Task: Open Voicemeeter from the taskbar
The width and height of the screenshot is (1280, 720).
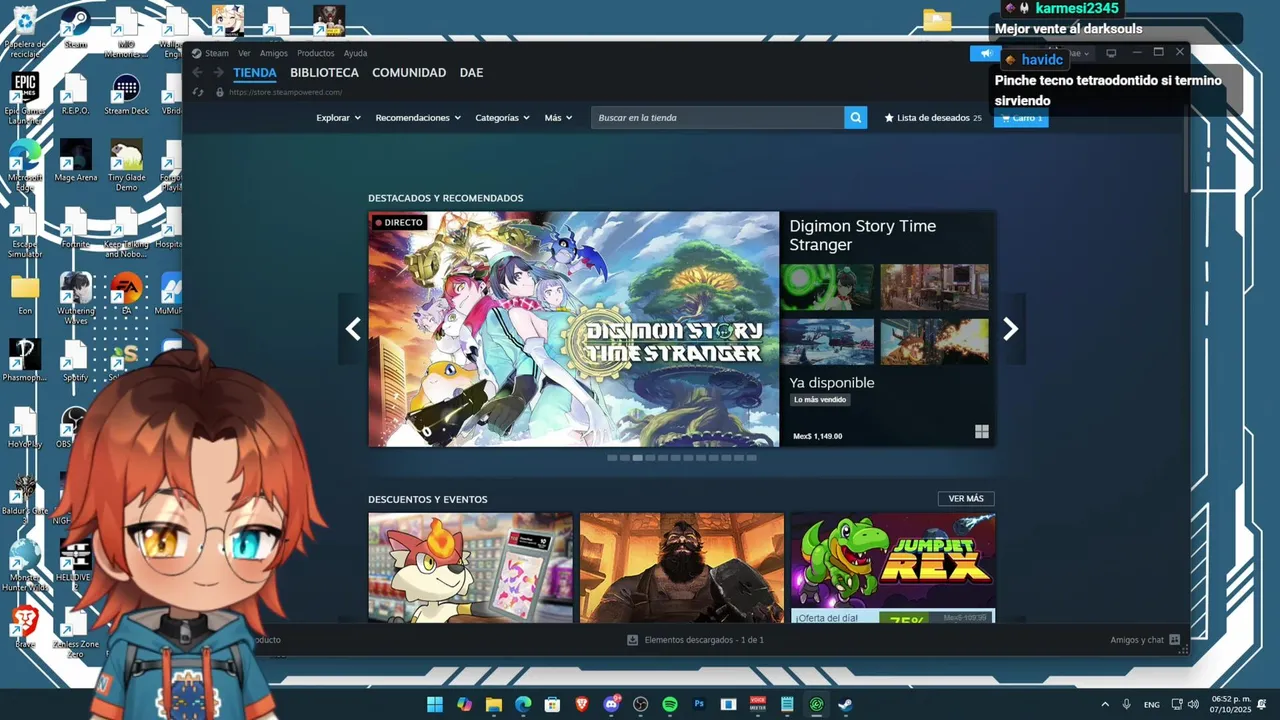Action: click(x=758, y=704)
